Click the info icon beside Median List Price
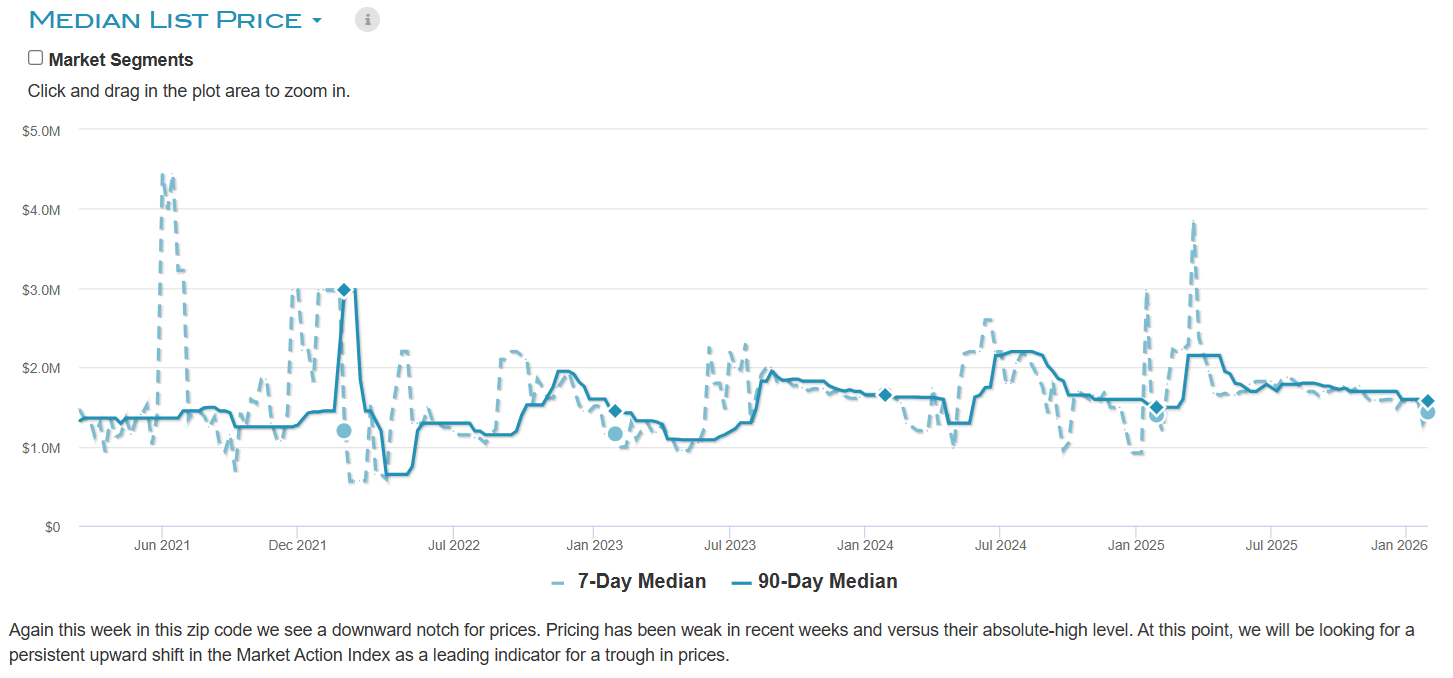 (x=368, y=19)
